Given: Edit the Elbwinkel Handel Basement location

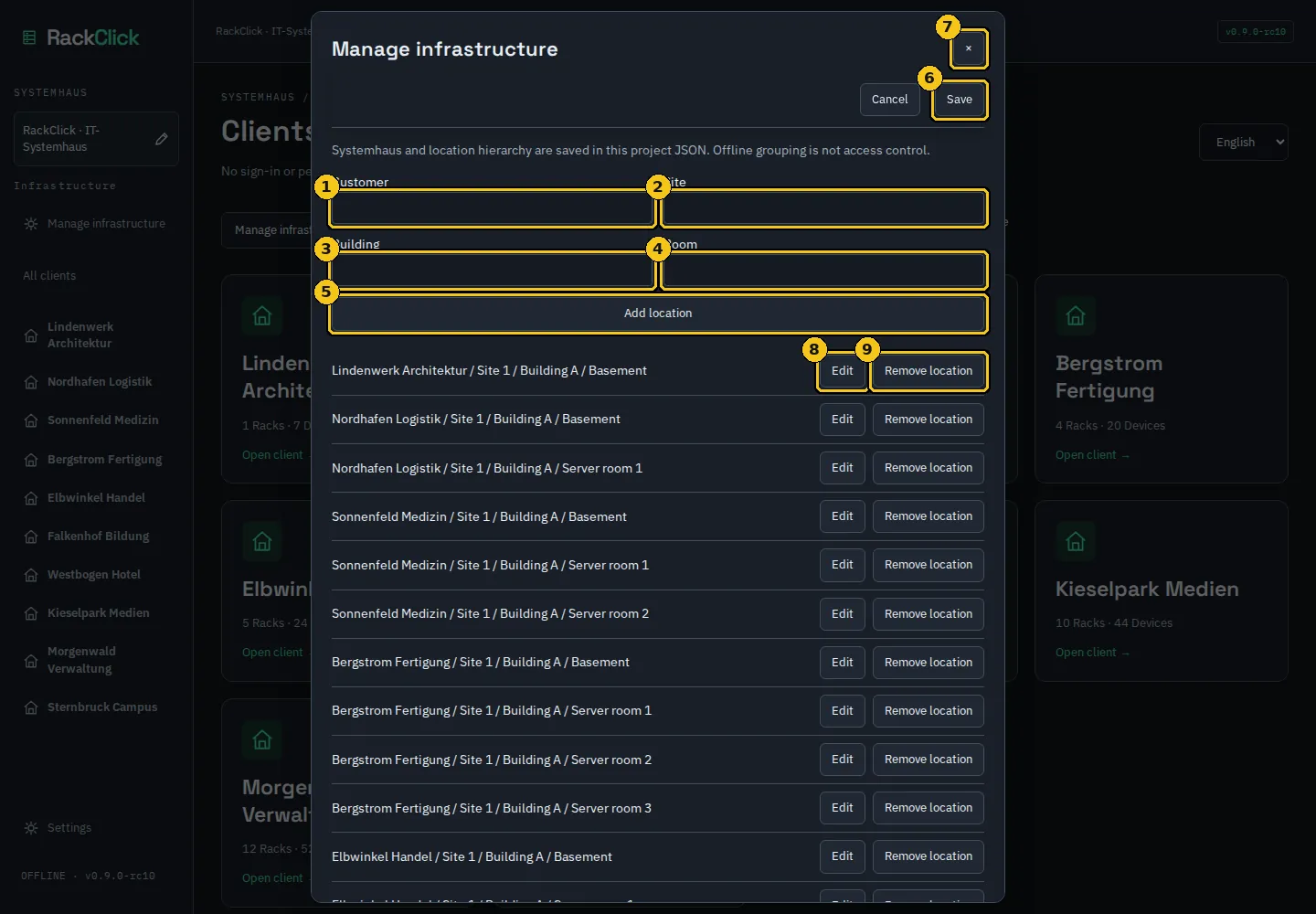Looking at the screenshot, I should pyautogui.click(x=843, y=856).
